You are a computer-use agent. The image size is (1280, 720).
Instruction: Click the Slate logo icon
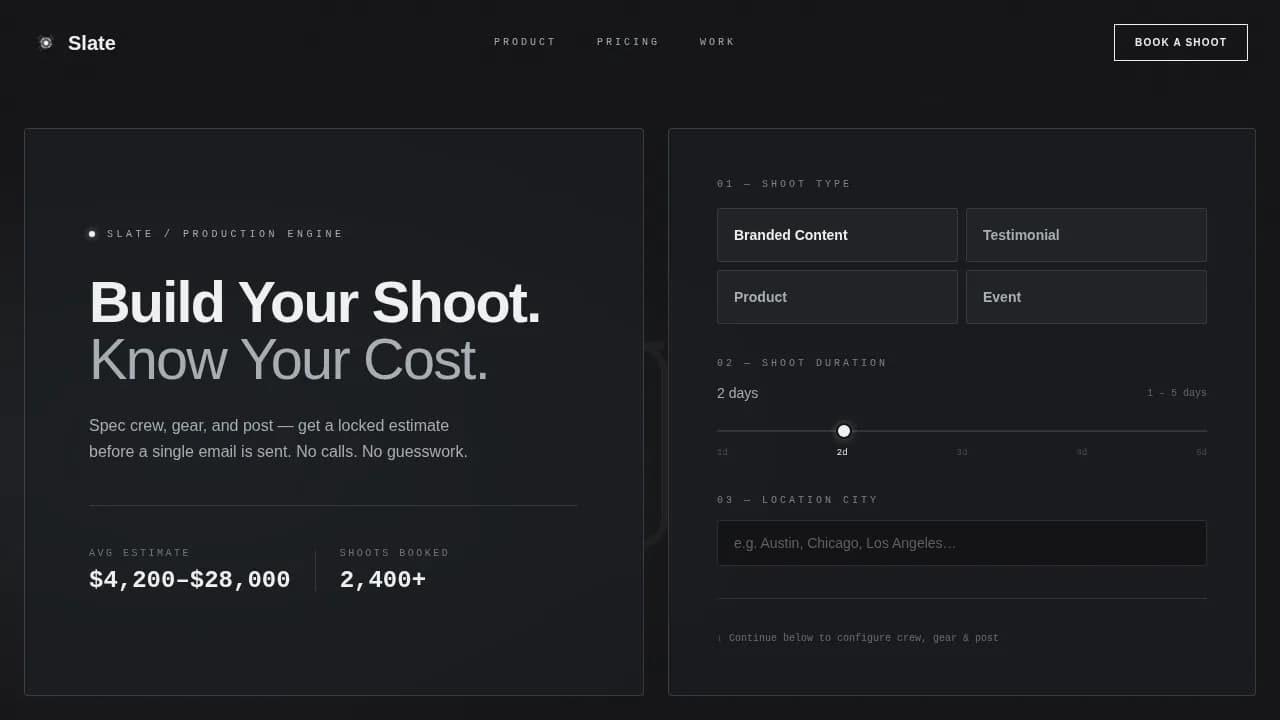pos(45,43)
